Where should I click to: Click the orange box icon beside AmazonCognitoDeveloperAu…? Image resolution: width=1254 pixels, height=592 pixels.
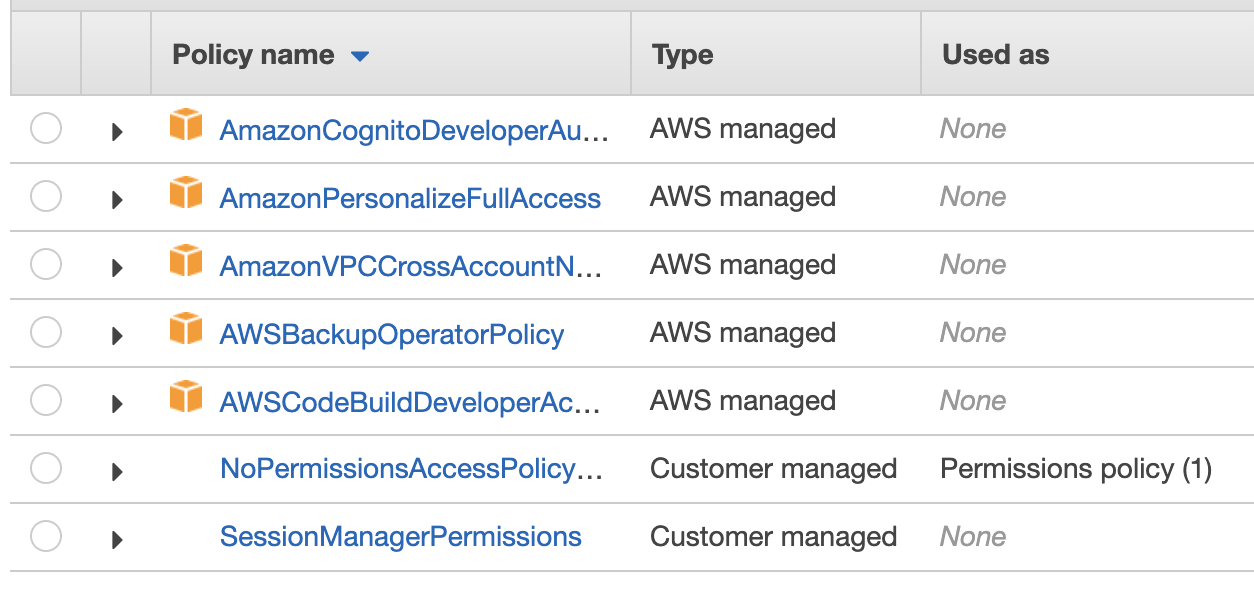pos(186,126)
